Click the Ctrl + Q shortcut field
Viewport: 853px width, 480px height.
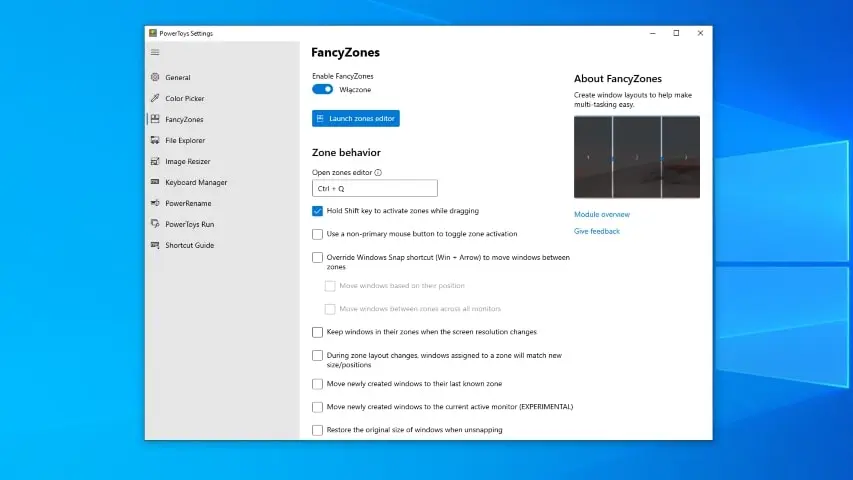point(375,188)
